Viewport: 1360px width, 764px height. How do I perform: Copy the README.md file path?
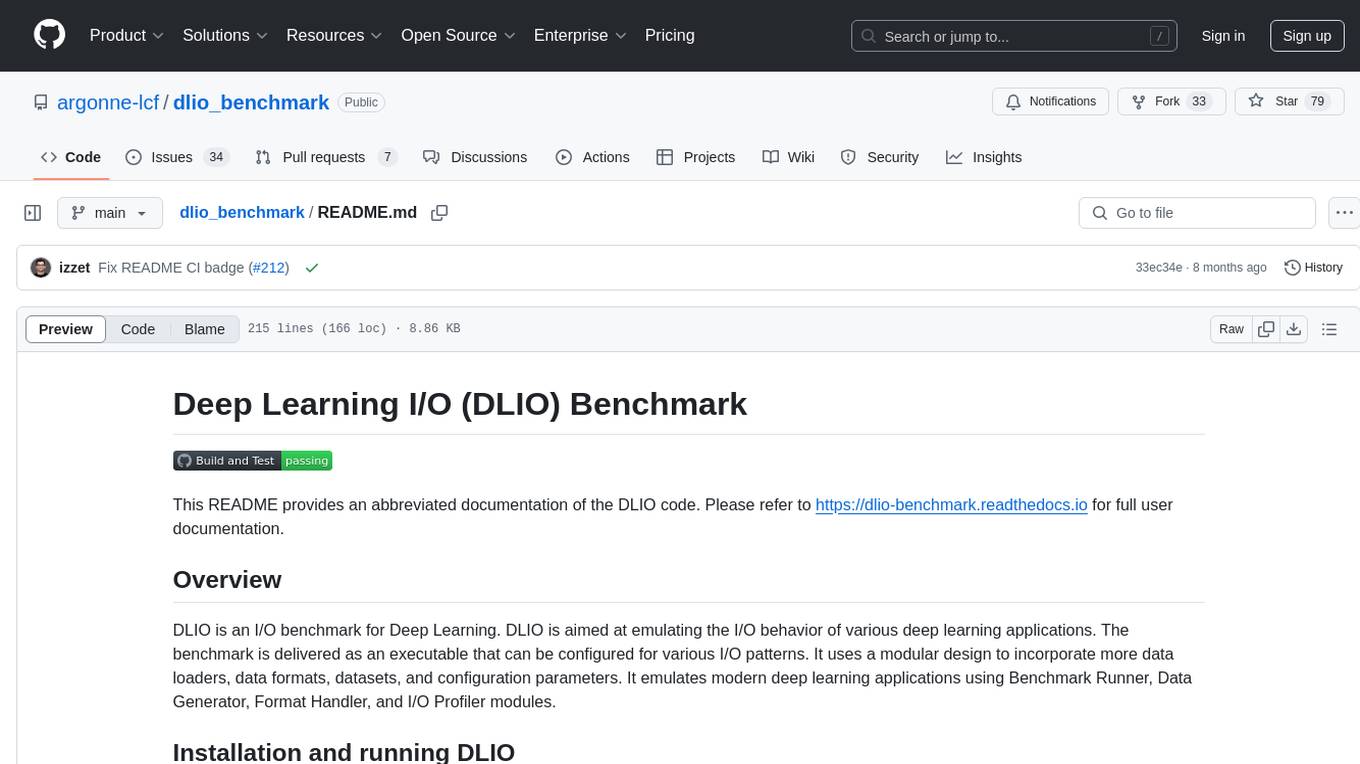pos(439,213)
